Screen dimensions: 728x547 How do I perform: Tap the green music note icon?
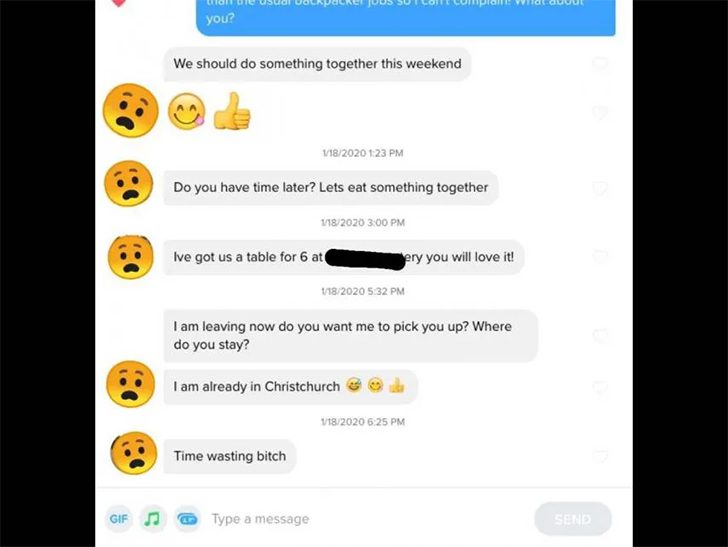tap(153, 519)
